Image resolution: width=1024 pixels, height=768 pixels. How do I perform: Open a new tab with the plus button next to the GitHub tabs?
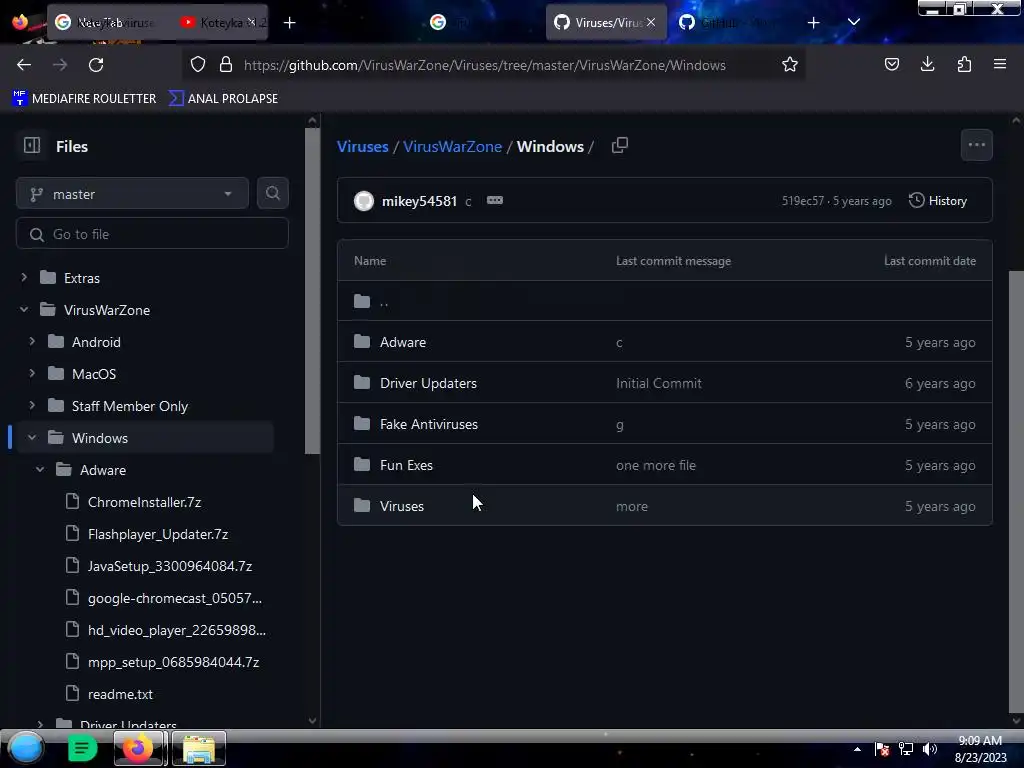(x=813, y=23)
